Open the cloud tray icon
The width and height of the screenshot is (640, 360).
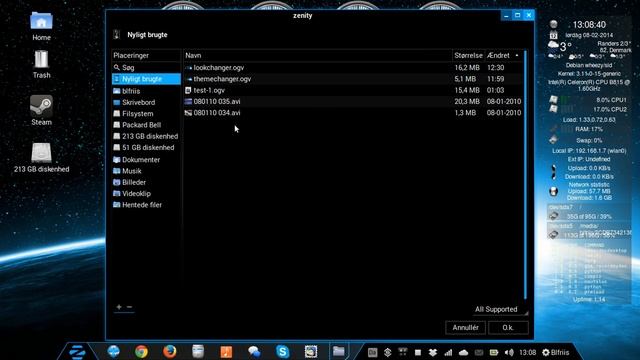tap(463, 352)
